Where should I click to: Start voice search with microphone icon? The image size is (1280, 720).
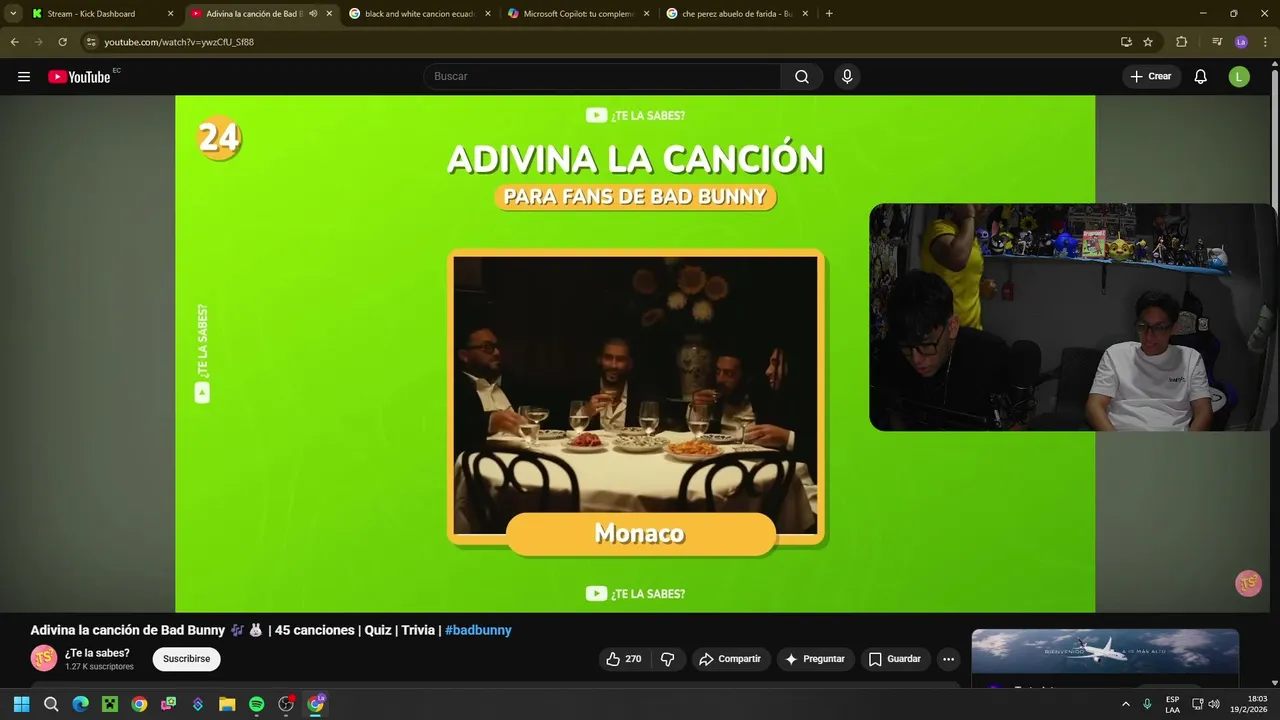pos(847,77)
